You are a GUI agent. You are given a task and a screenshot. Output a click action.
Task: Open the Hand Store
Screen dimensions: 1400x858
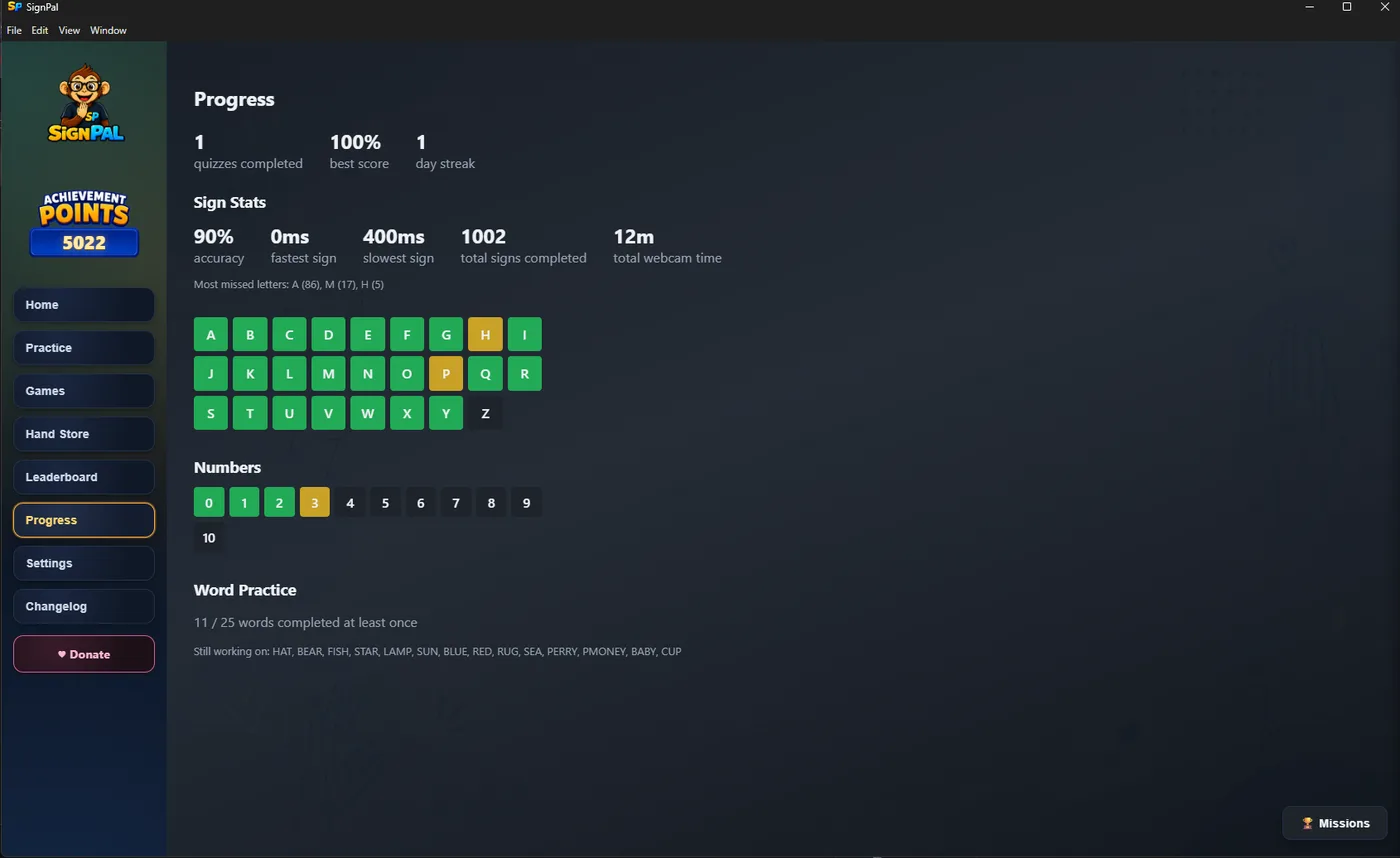(84, 434)
